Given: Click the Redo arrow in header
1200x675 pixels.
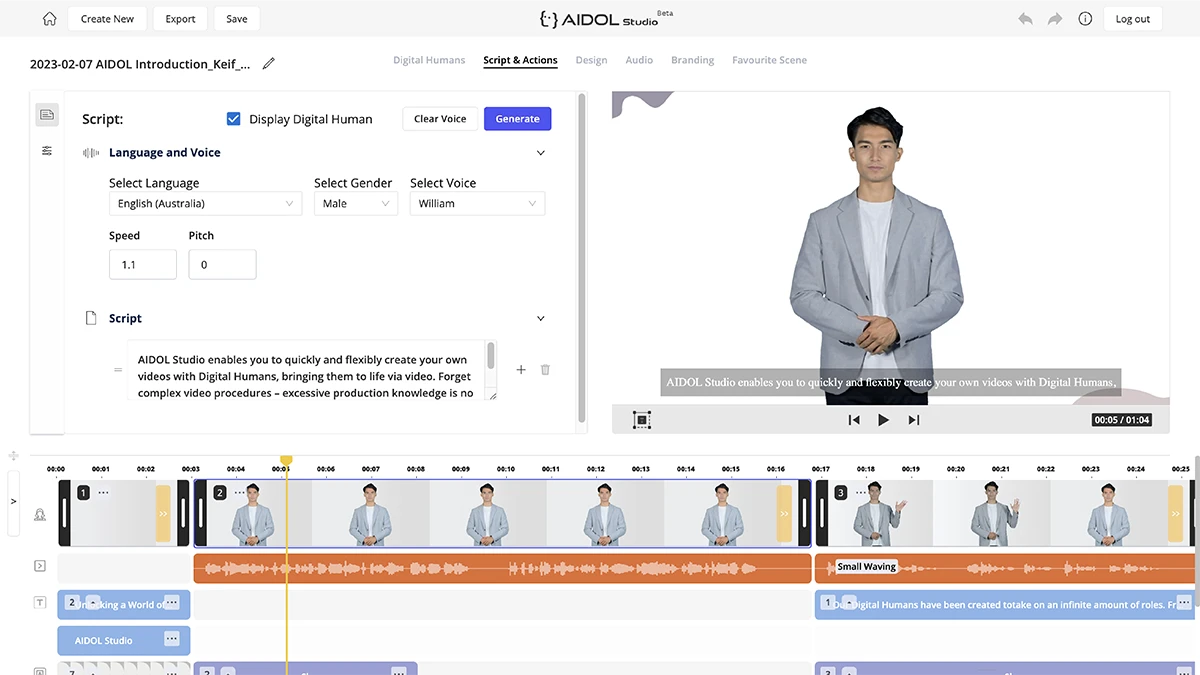Looking at the screenshot, I should tap(1055, 19).
